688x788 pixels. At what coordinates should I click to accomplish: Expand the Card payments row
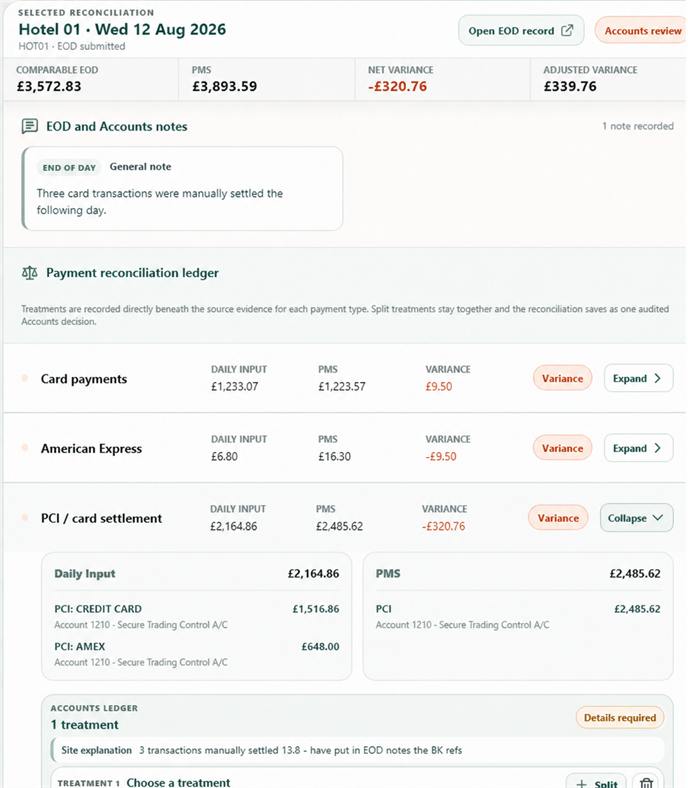(x=638, y=378)
